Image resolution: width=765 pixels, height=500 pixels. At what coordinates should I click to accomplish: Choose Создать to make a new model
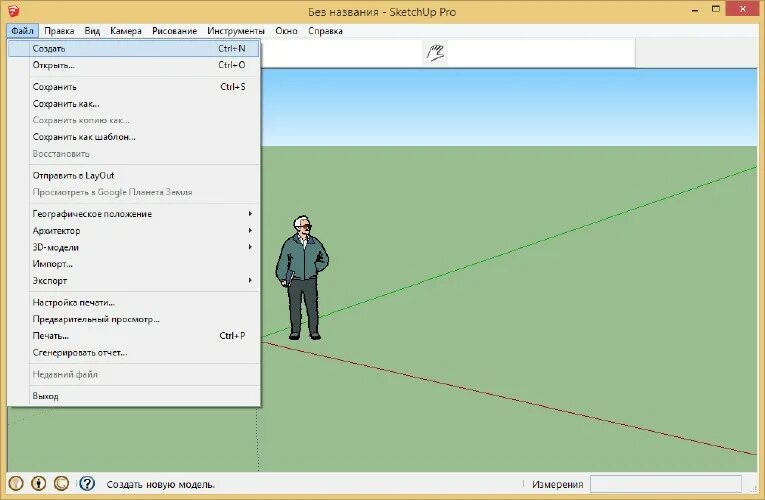tap(134, 48)
